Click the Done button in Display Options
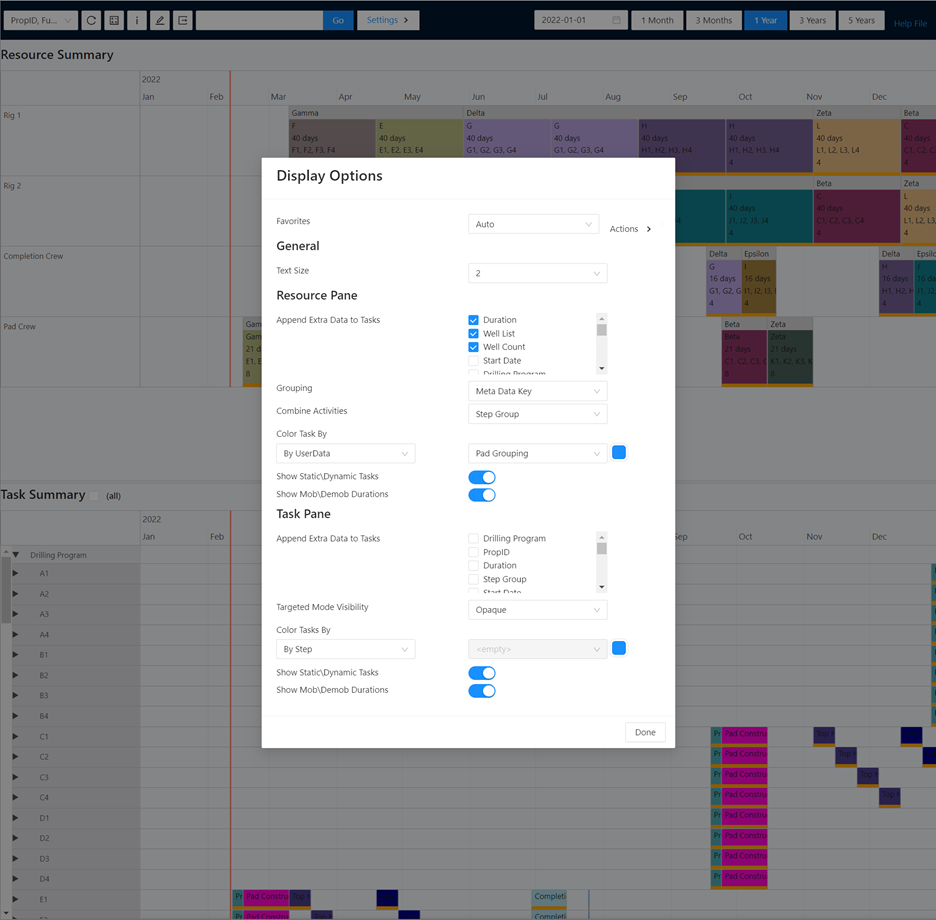This screenshot has width=936, height=920. [x=644, y=732]
